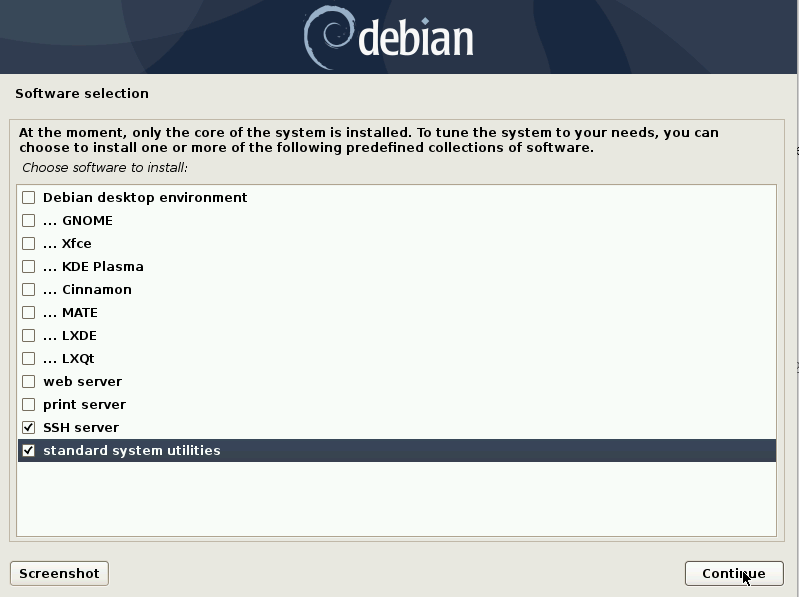Highlight the SSH server row label
799x597 pixels.
81,427
